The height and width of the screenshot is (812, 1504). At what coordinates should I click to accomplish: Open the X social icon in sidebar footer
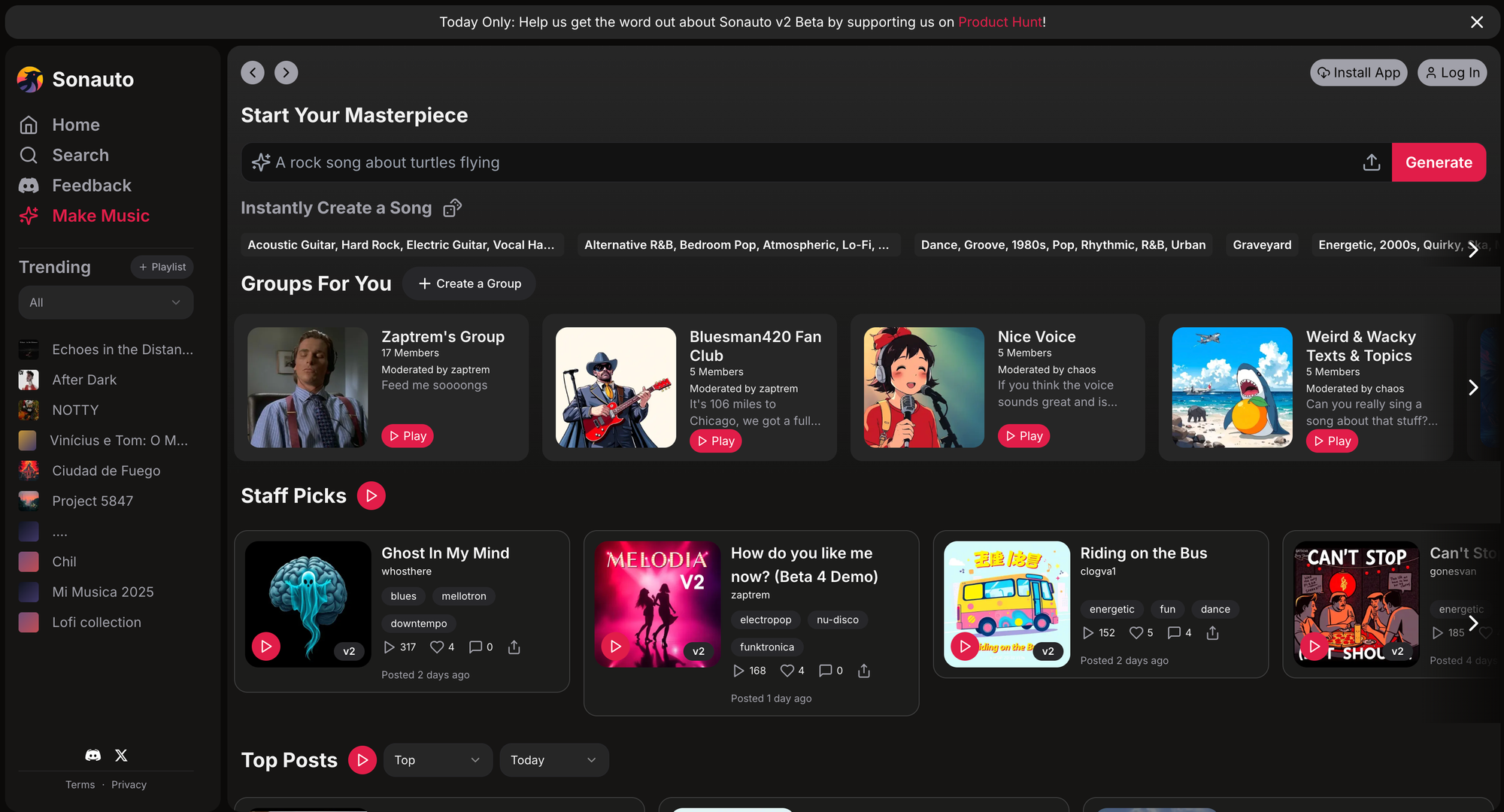point(121,755)
